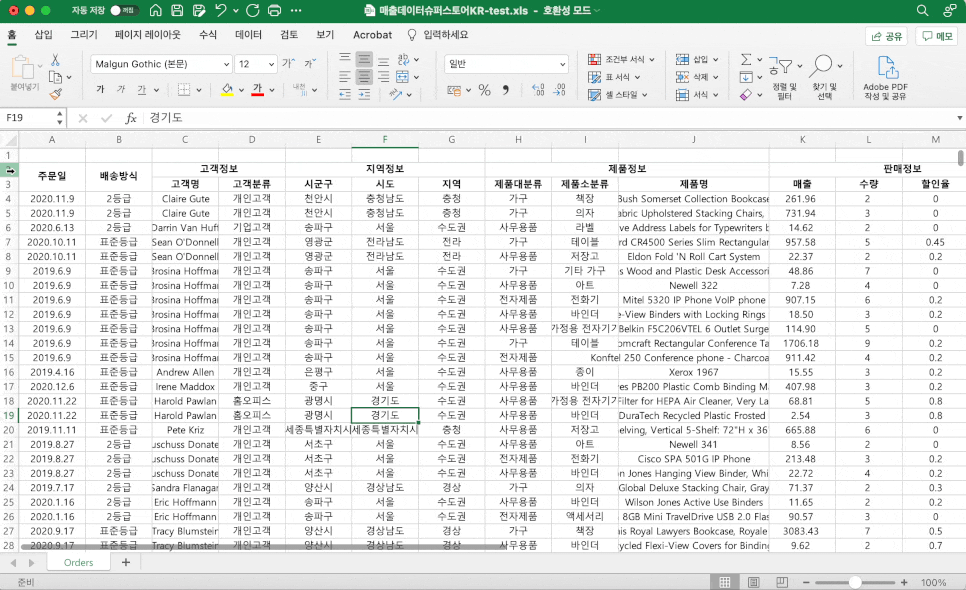The height and width of the screenshot is (590, 966).
Task: Click the Increase indent icon
Action: pos(364,94)
